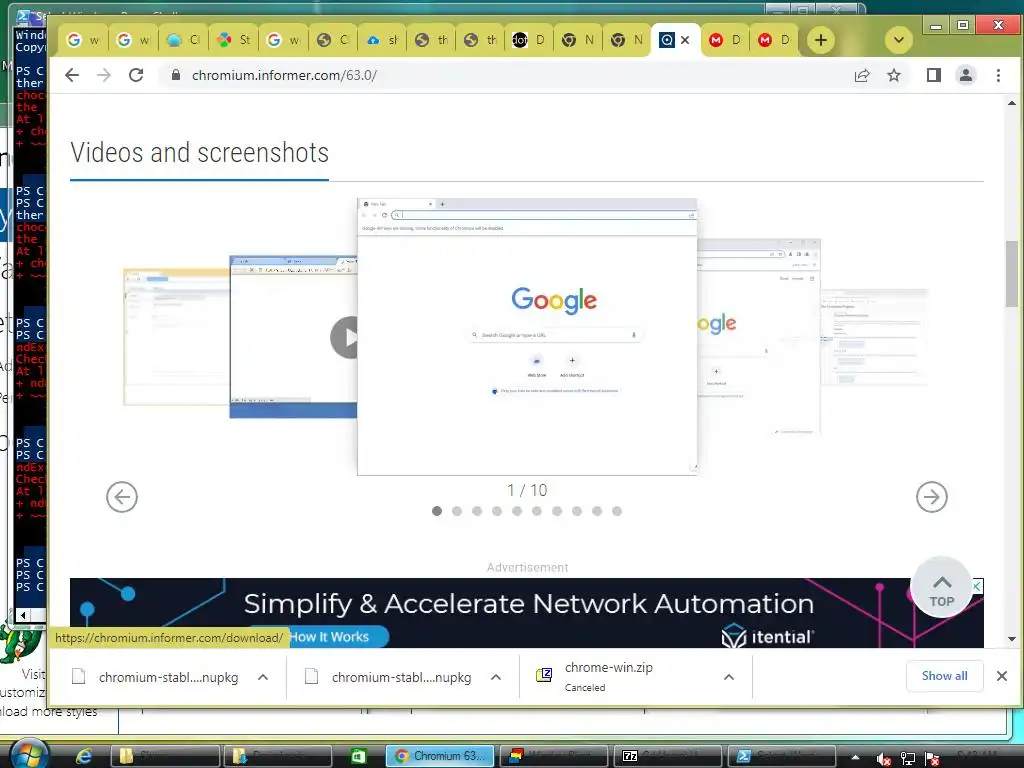Open the three-dot Chromium menu

click(x=998, y=75)
